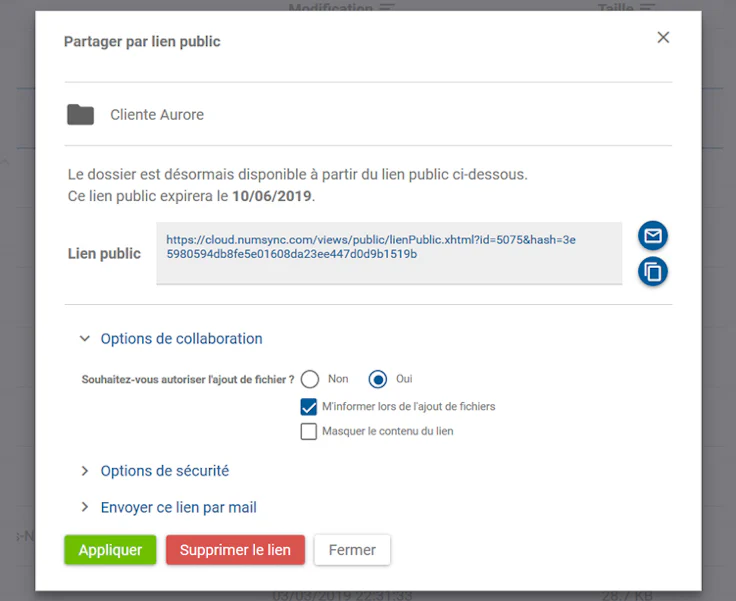
Task: Send the public link by email icon
Action: 652,235
